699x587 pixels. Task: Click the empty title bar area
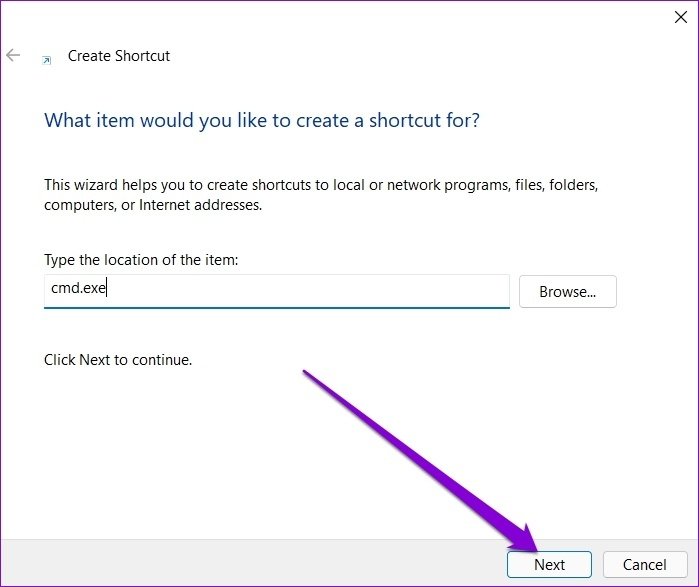pos(350,18)
